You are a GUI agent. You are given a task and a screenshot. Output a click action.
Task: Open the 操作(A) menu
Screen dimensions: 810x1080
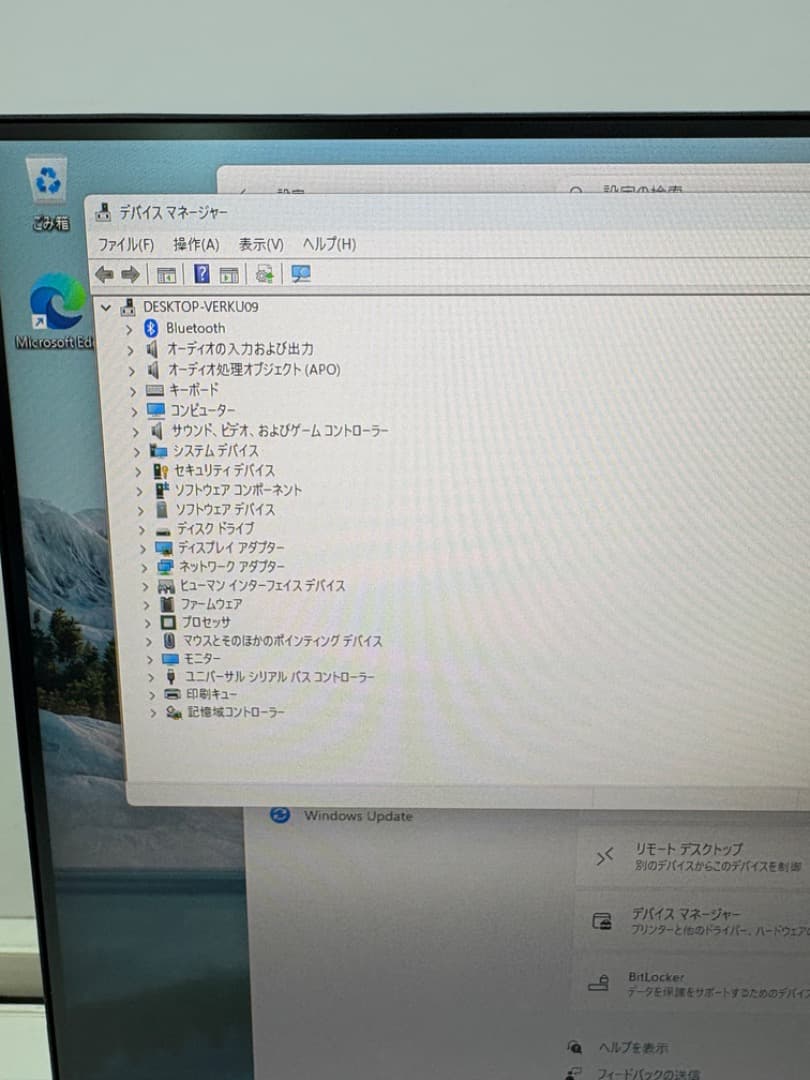pyautogui.click(x=195, y=244)
